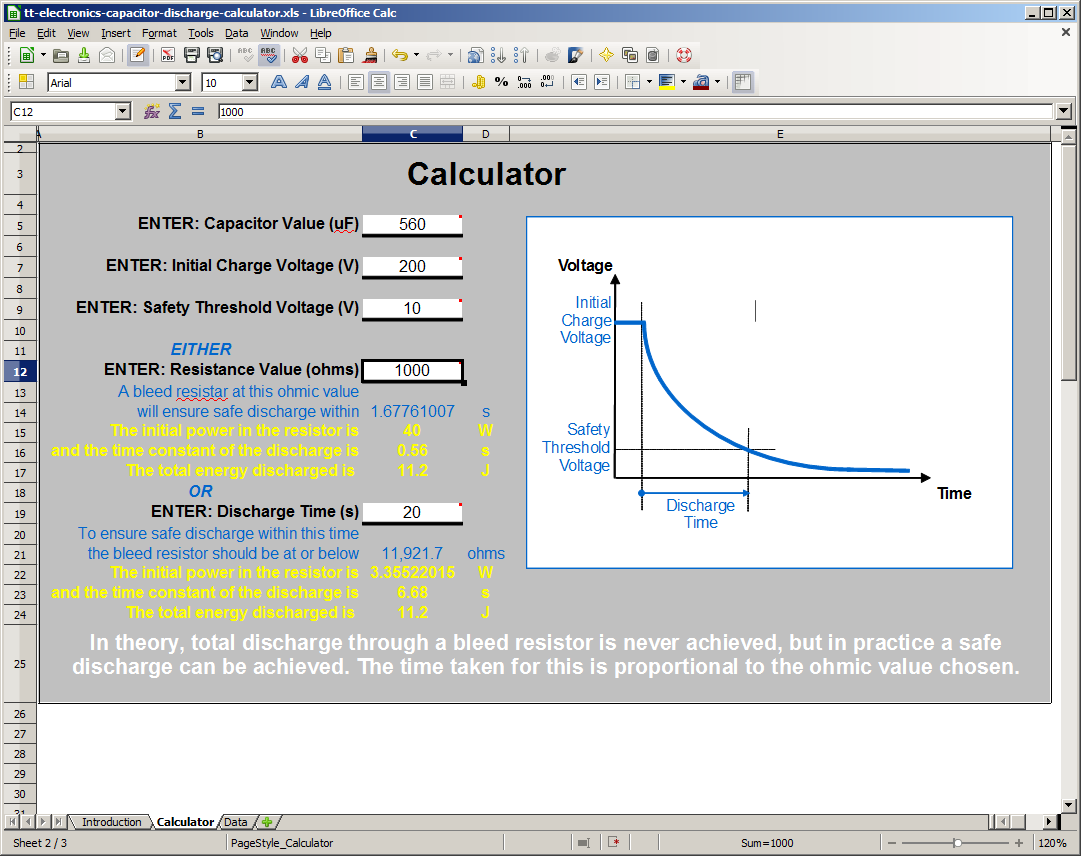Toggle Bold formatting

pos(279,82)
